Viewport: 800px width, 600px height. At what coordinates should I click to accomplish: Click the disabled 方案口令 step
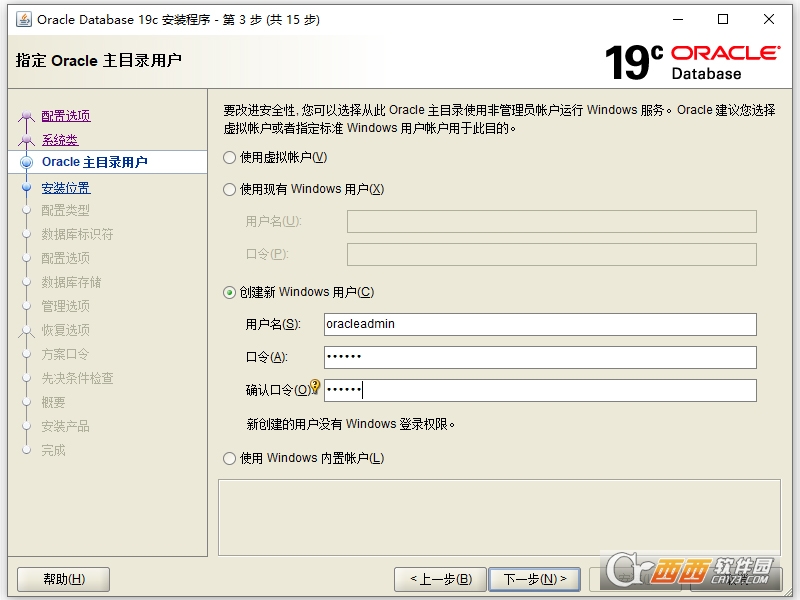coord(66,354)
